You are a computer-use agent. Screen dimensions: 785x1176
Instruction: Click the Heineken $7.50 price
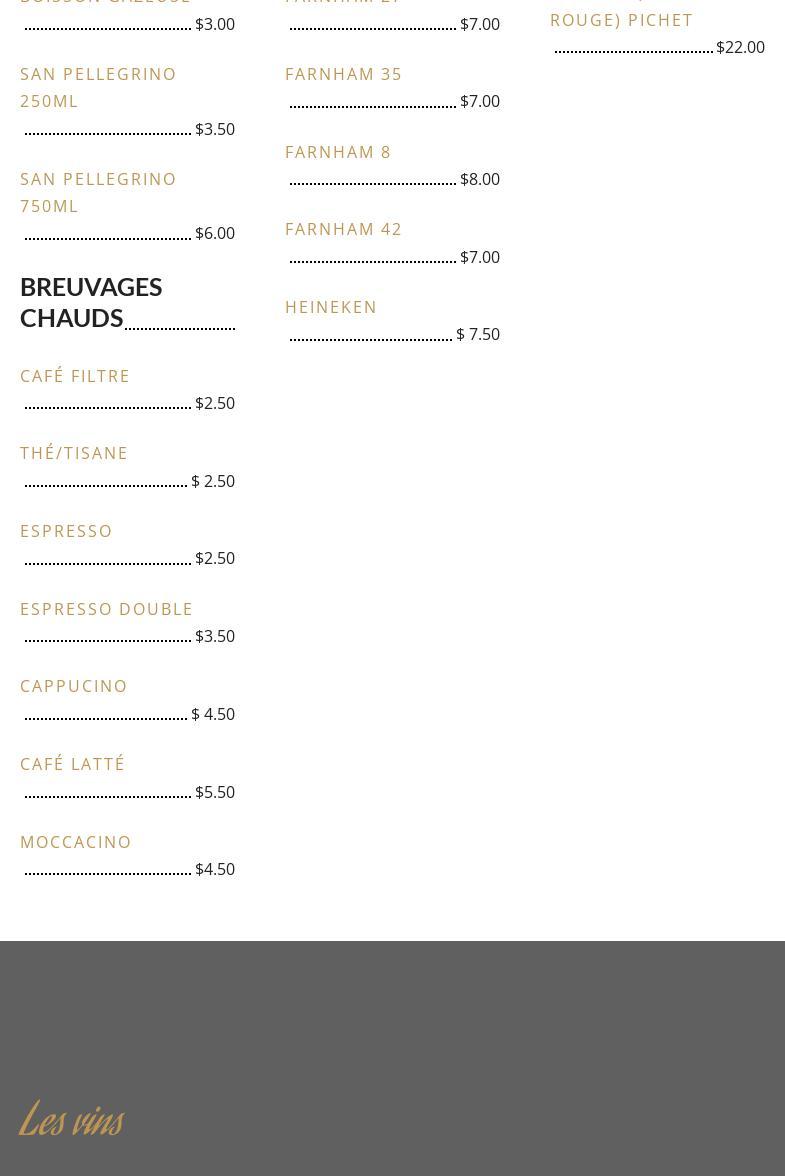[478, 334]
